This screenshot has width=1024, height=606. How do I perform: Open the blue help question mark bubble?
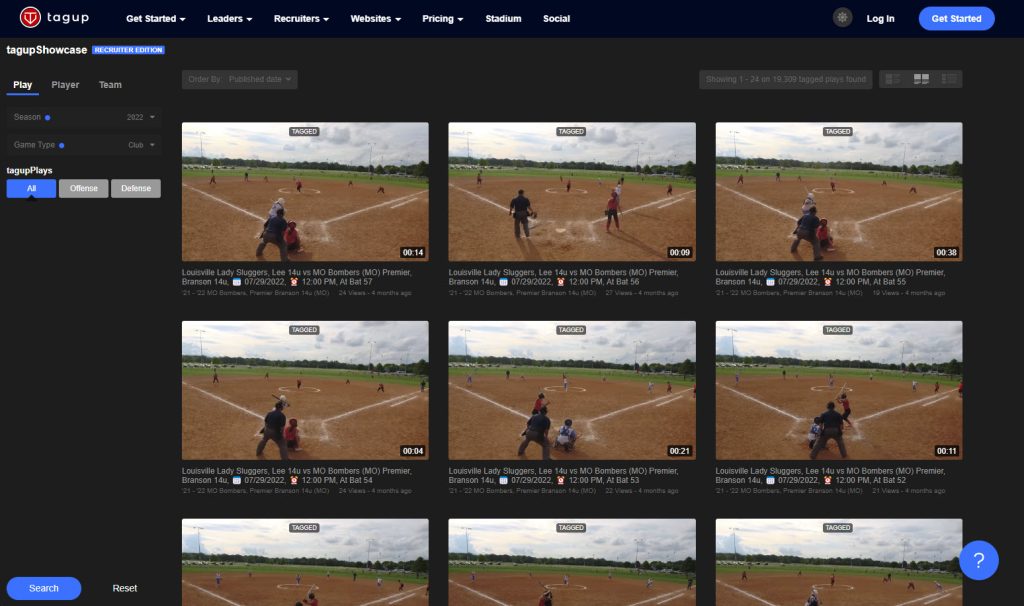[x=978, y=560]
